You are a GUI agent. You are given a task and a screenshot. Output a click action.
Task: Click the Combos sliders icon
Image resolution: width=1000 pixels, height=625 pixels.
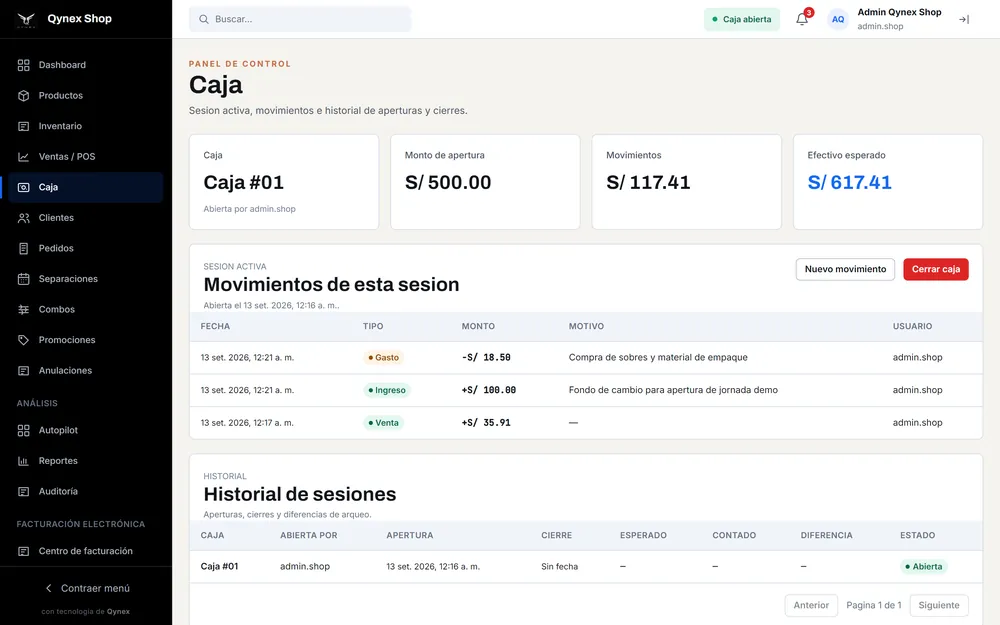click(24, 310)
